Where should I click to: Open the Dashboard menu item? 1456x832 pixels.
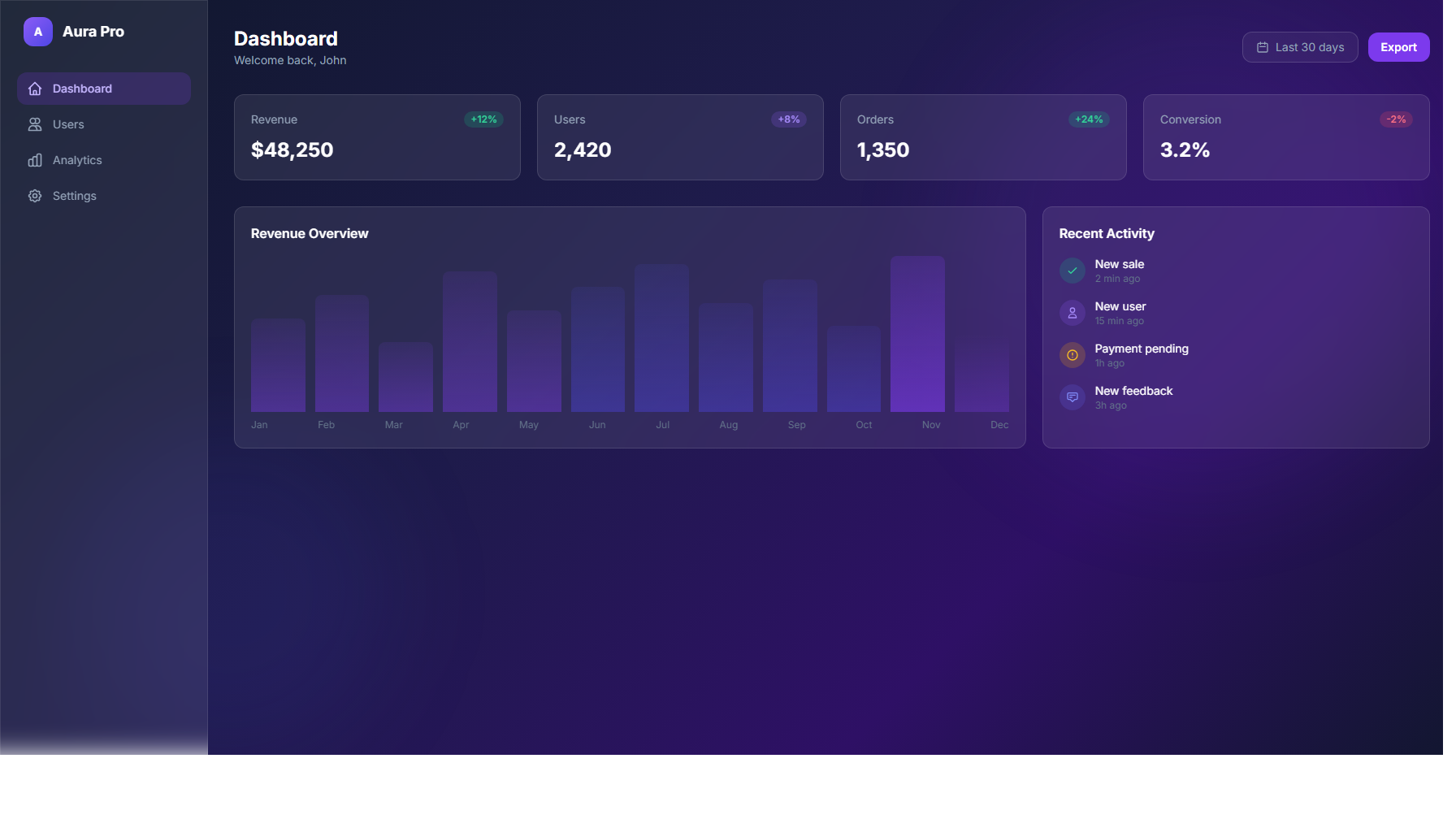point(104,89)
